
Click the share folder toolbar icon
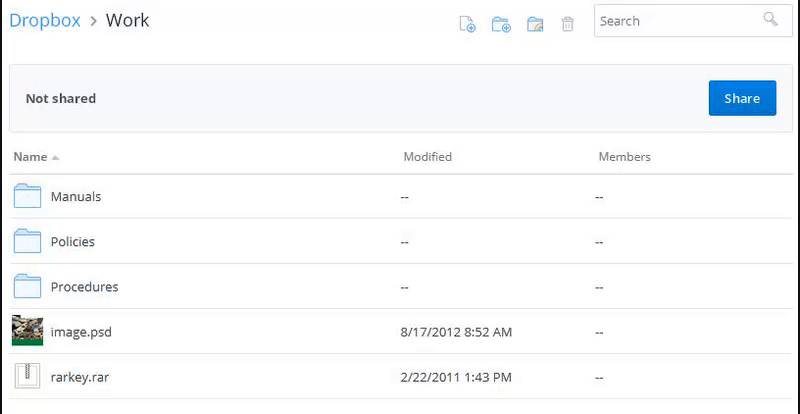(x=535, y=24)
